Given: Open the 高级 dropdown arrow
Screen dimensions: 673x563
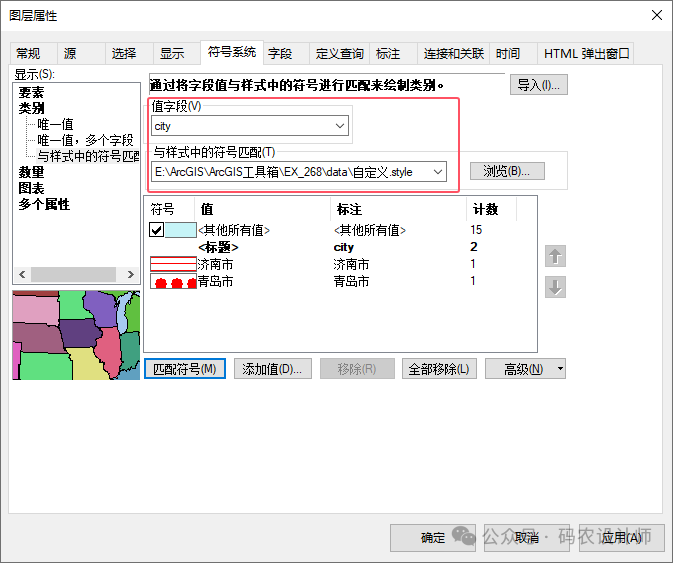Looking at the screenshot, I should coord(559,369).
